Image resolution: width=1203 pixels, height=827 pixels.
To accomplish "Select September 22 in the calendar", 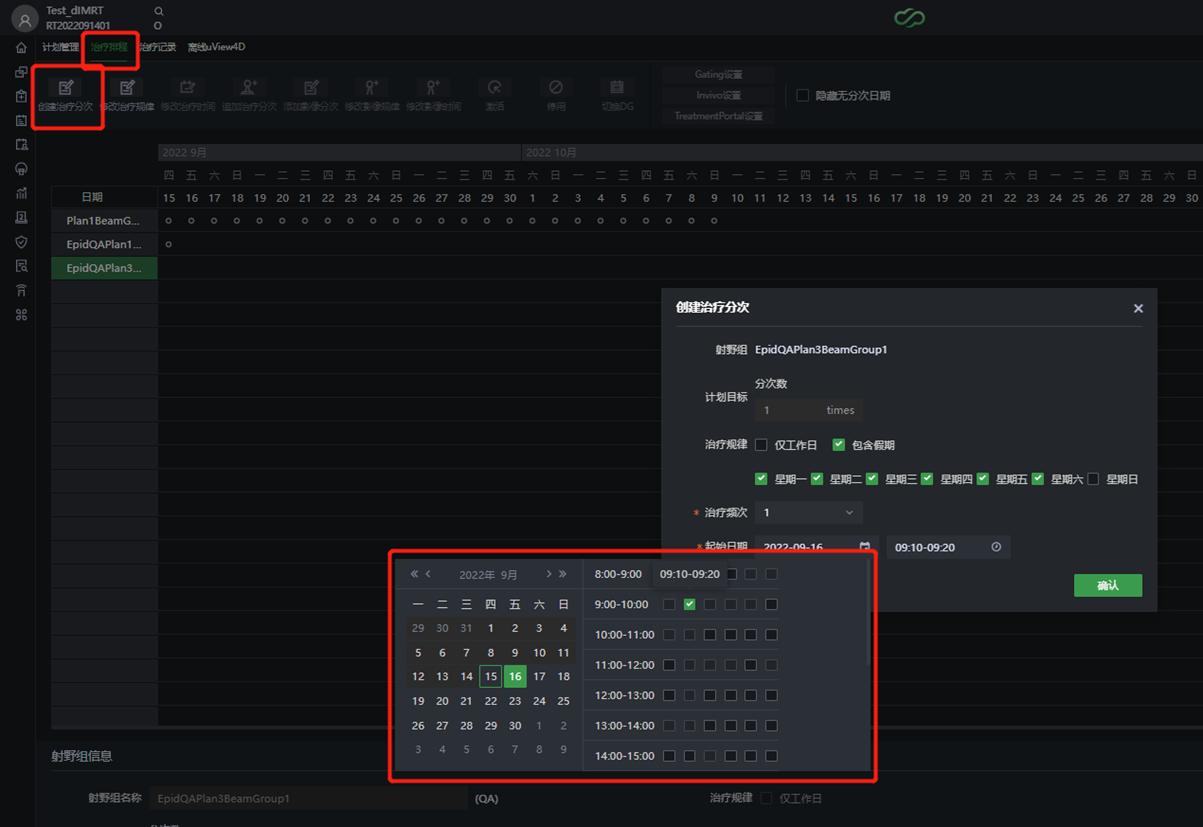I will pos(490,701).
